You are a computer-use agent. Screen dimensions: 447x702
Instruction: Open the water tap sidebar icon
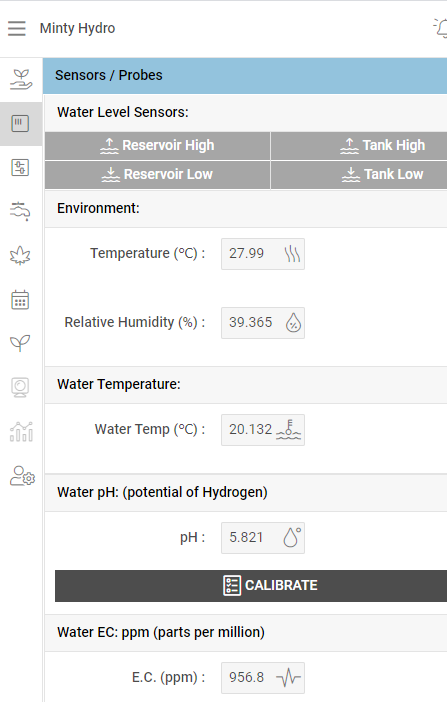point(20,211)
